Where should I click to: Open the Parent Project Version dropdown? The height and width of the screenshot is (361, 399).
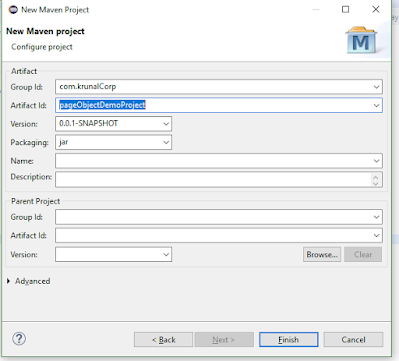[x=166, y=255]
